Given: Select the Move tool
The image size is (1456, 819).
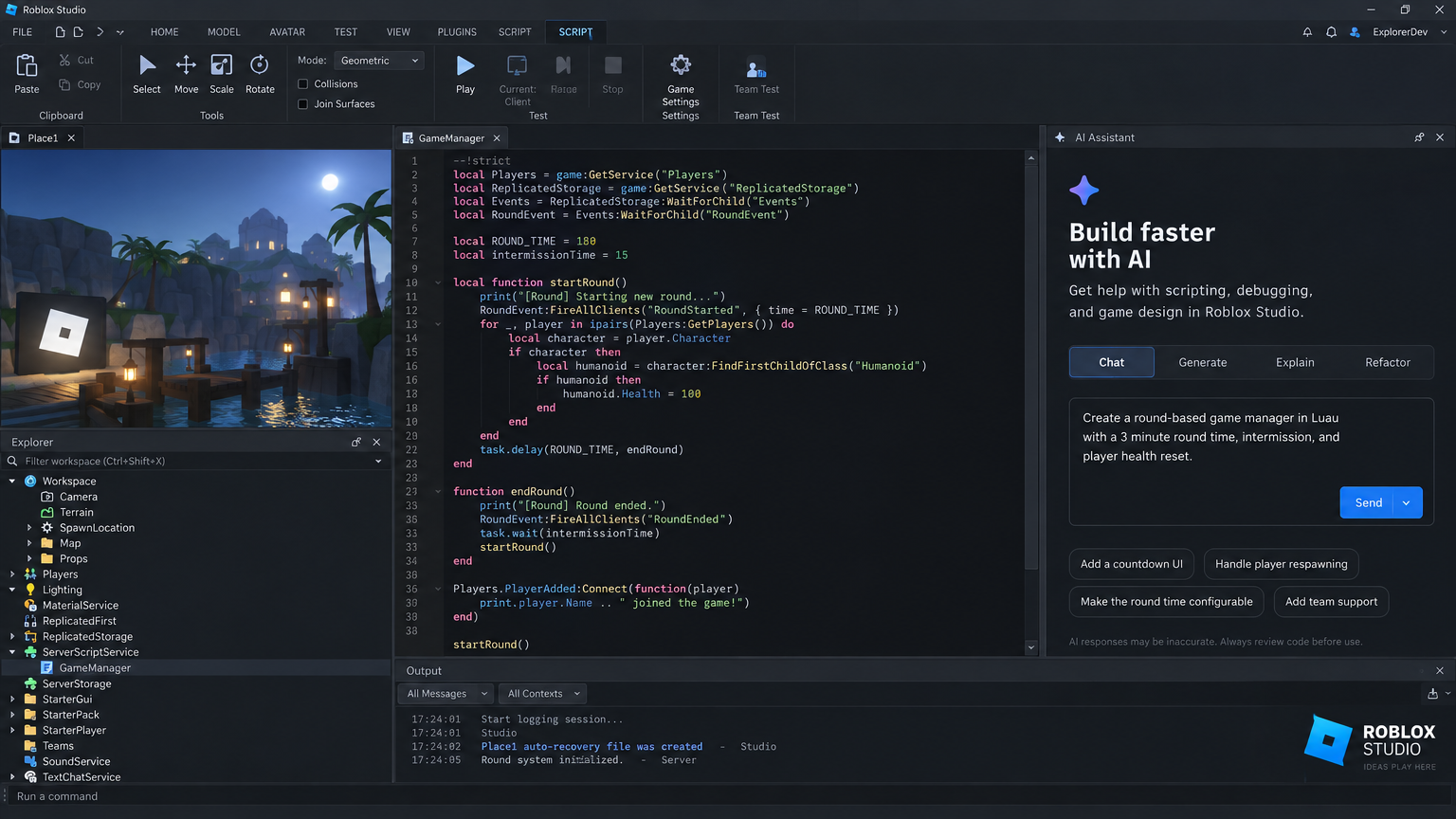Looking at the screenshot, I should point(186,74).
